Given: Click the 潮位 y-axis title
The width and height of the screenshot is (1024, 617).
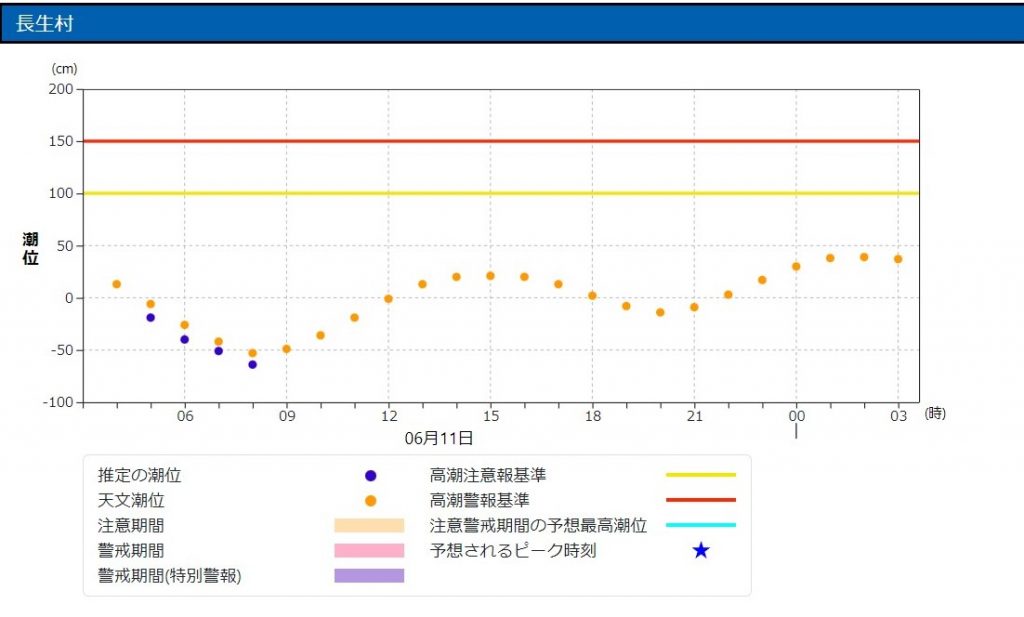Looking at the screenshot, I should tap(30, 249).
